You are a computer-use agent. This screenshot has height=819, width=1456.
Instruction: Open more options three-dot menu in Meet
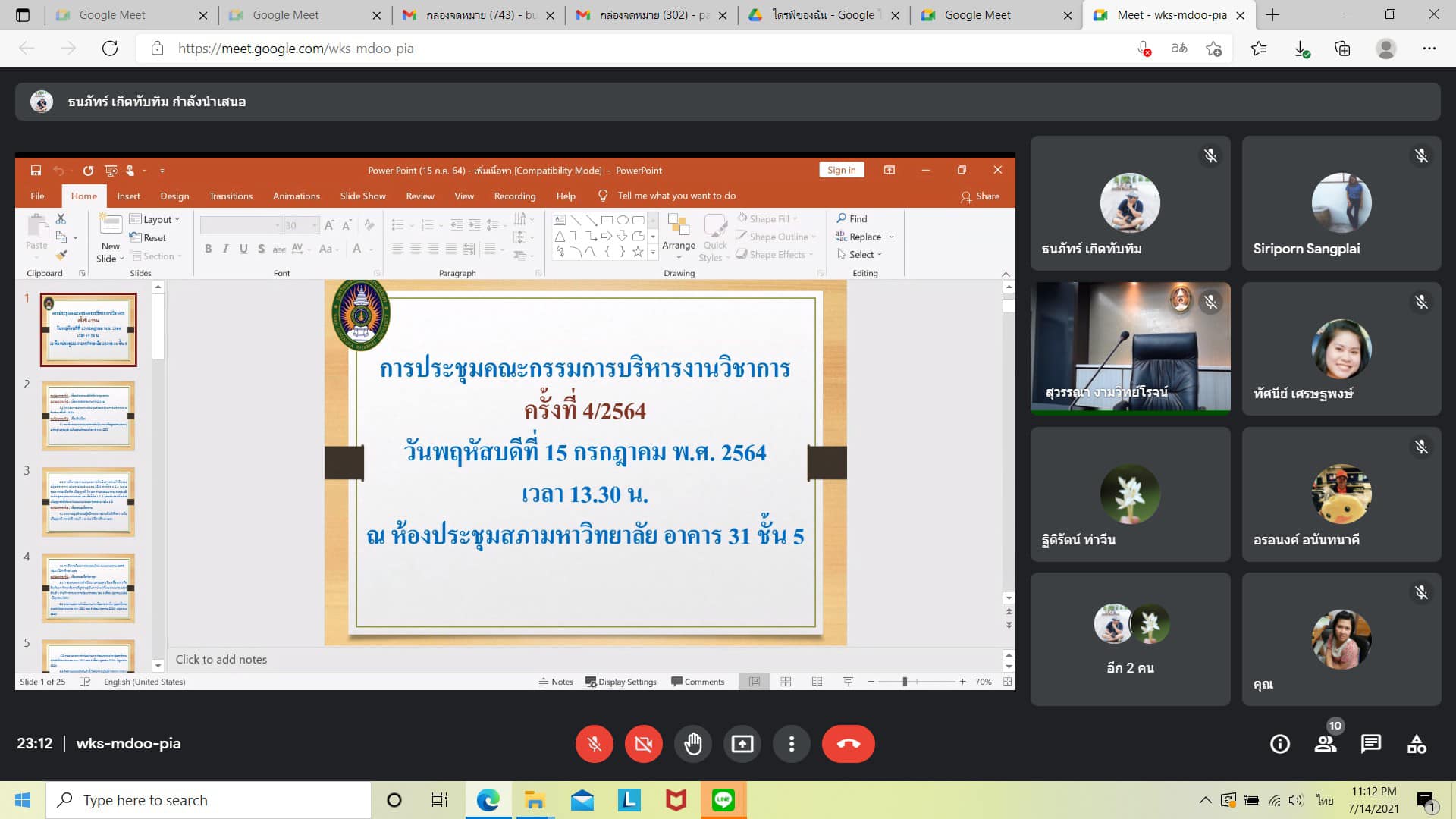(x=791, y=744)
